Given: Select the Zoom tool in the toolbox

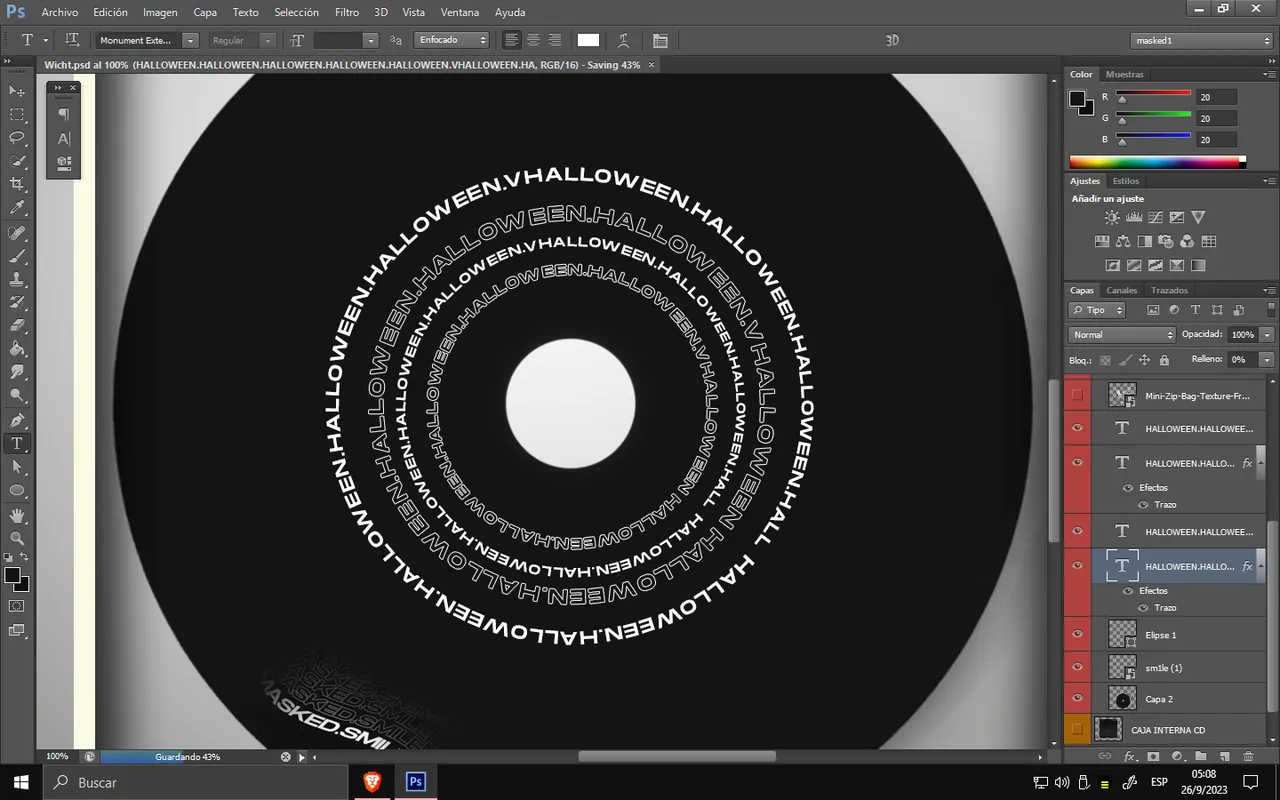Looking at the screenshot, I should point(17,539).
